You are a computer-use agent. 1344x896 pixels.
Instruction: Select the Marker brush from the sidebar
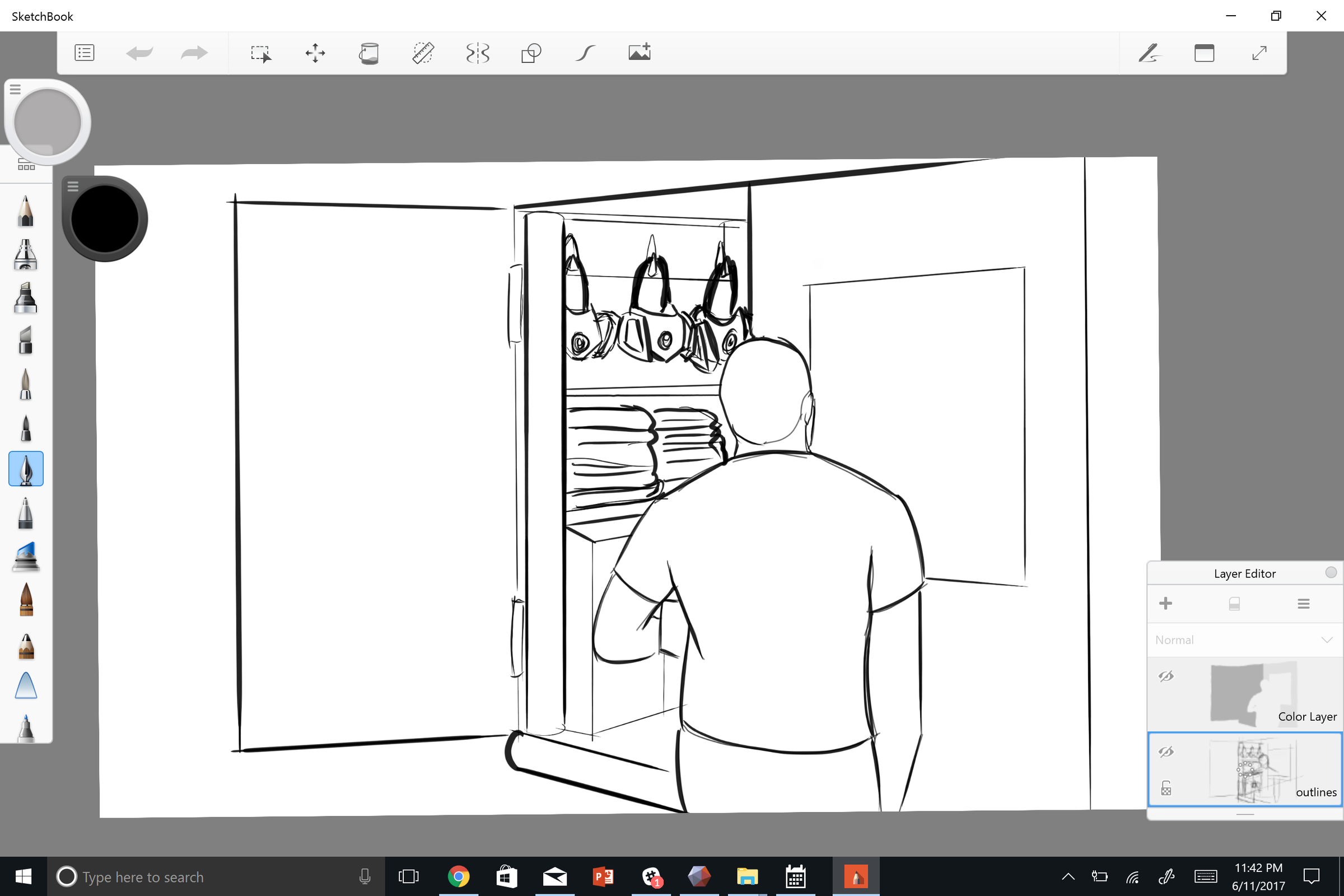tap(26, 298)
